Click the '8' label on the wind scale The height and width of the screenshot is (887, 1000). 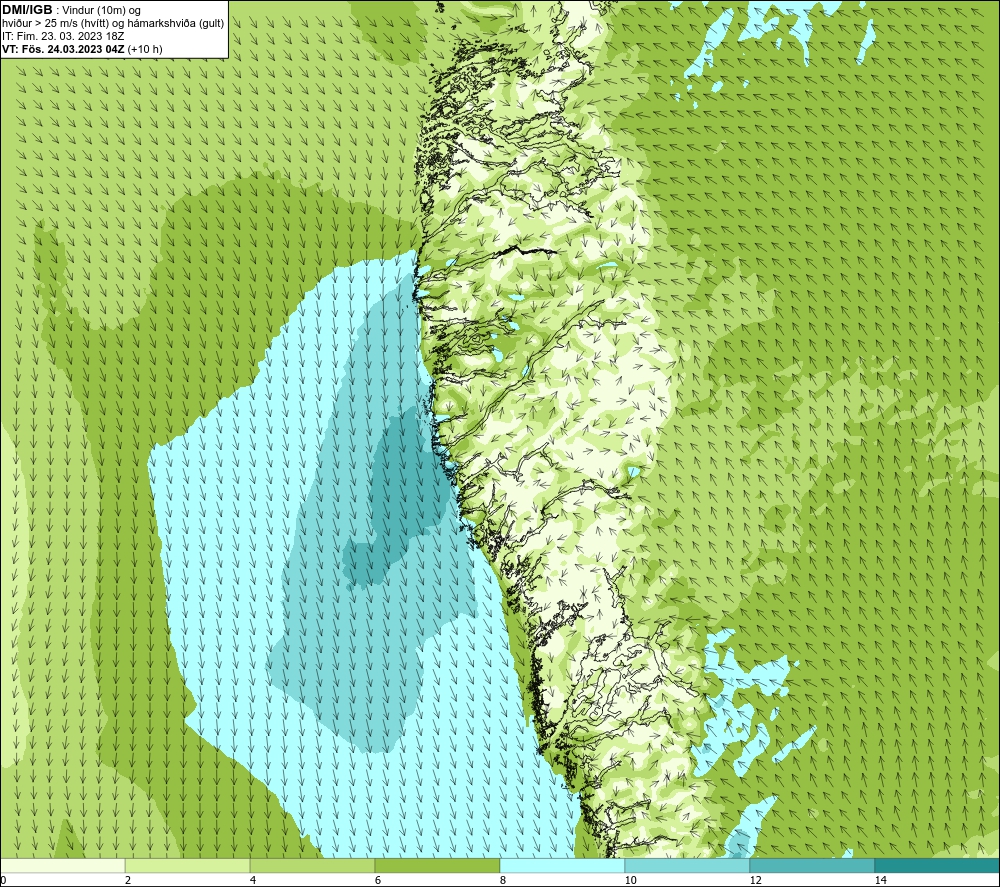503,881
